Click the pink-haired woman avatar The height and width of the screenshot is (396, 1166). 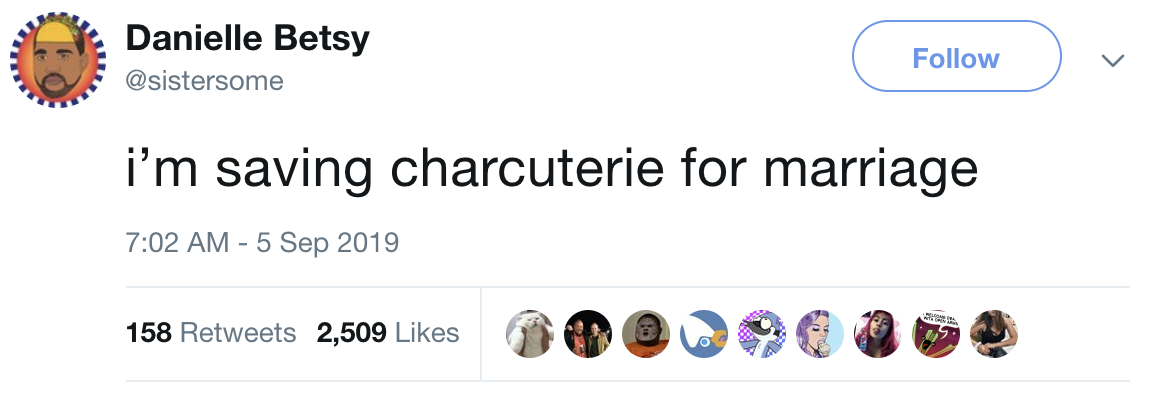coord(877,334)
